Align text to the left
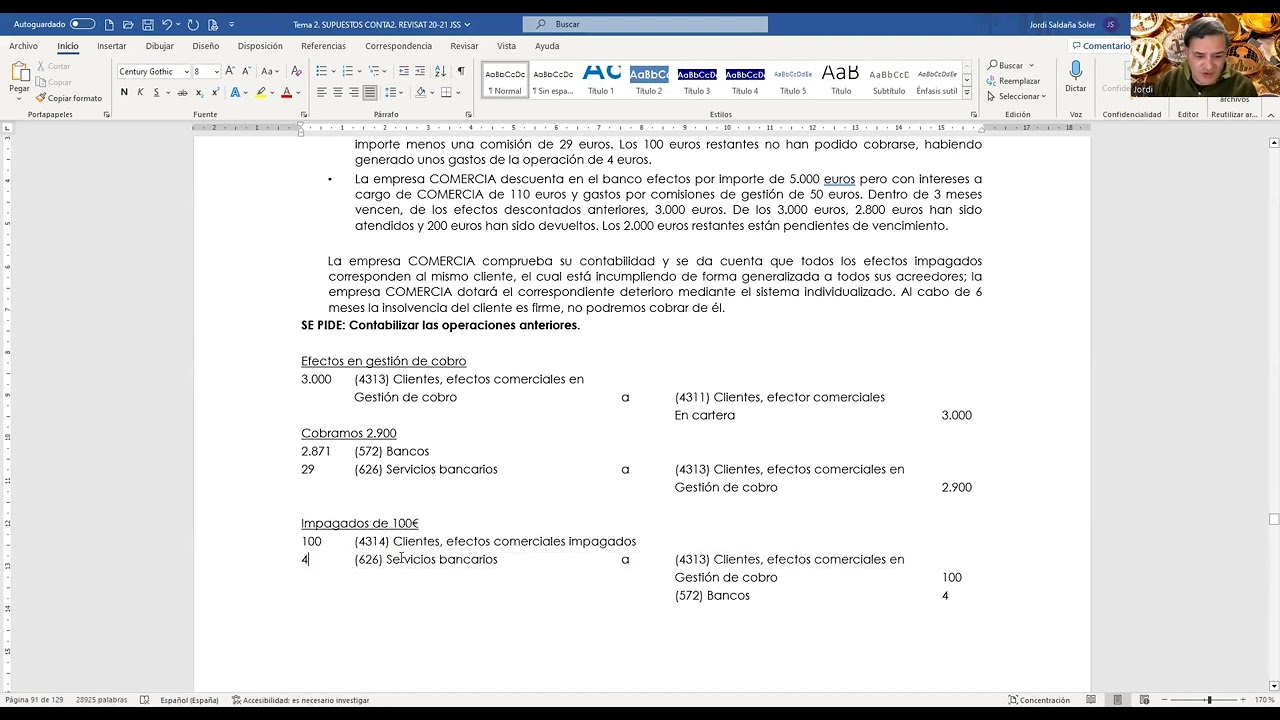The height and width of the screenshot is (720, 1280). tap(322, 92)
